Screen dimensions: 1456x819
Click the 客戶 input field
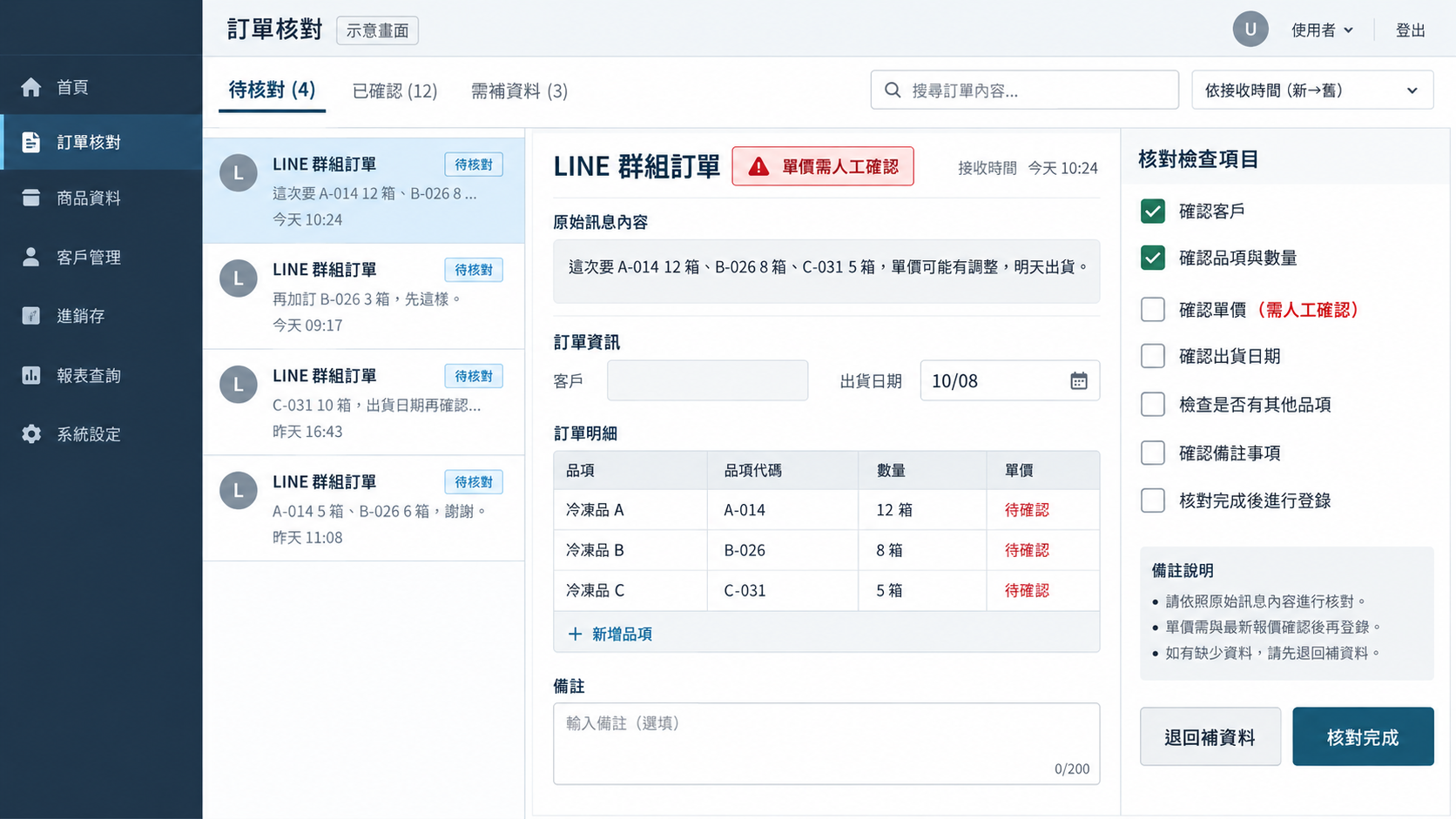click(707, 380)
